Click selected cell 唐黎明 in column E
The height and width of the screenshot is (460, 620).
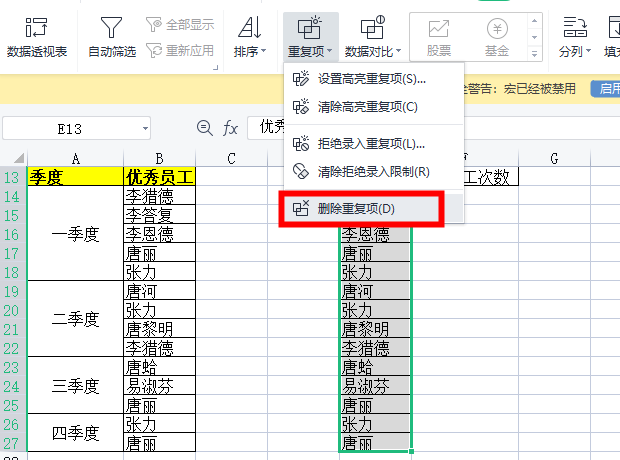pos(375,328)
